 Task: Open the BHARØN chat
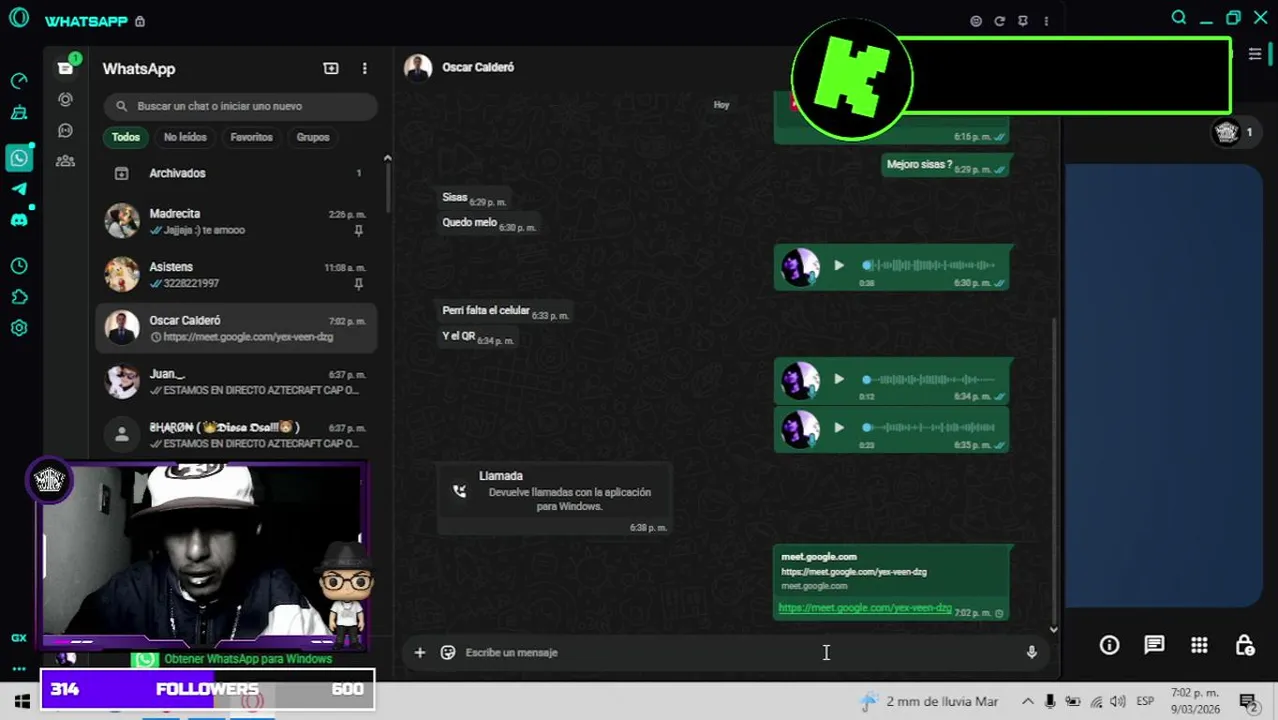pos(237,435)
